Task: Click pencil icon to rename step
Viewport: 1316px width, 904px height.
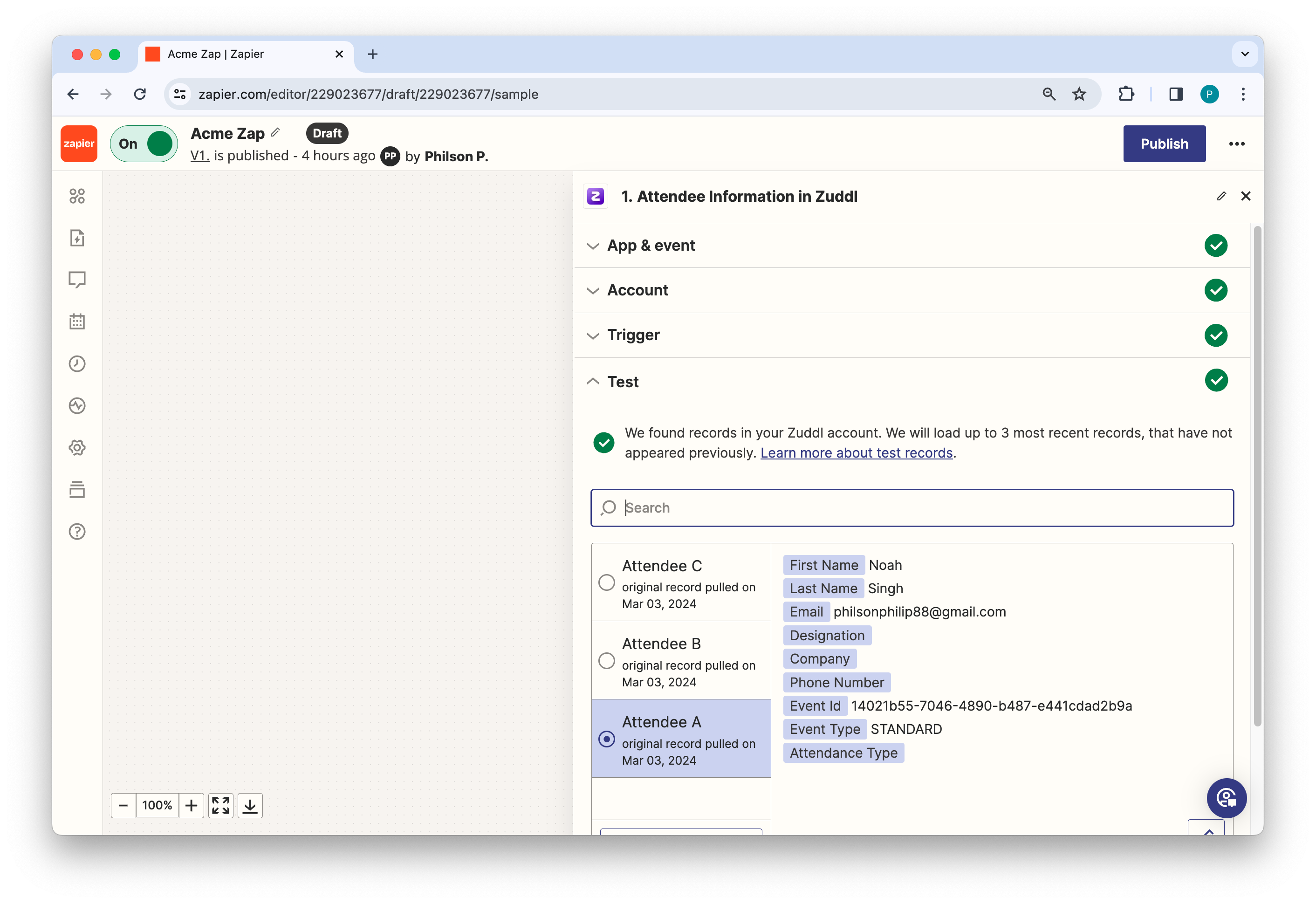Action: [1221, 196]
